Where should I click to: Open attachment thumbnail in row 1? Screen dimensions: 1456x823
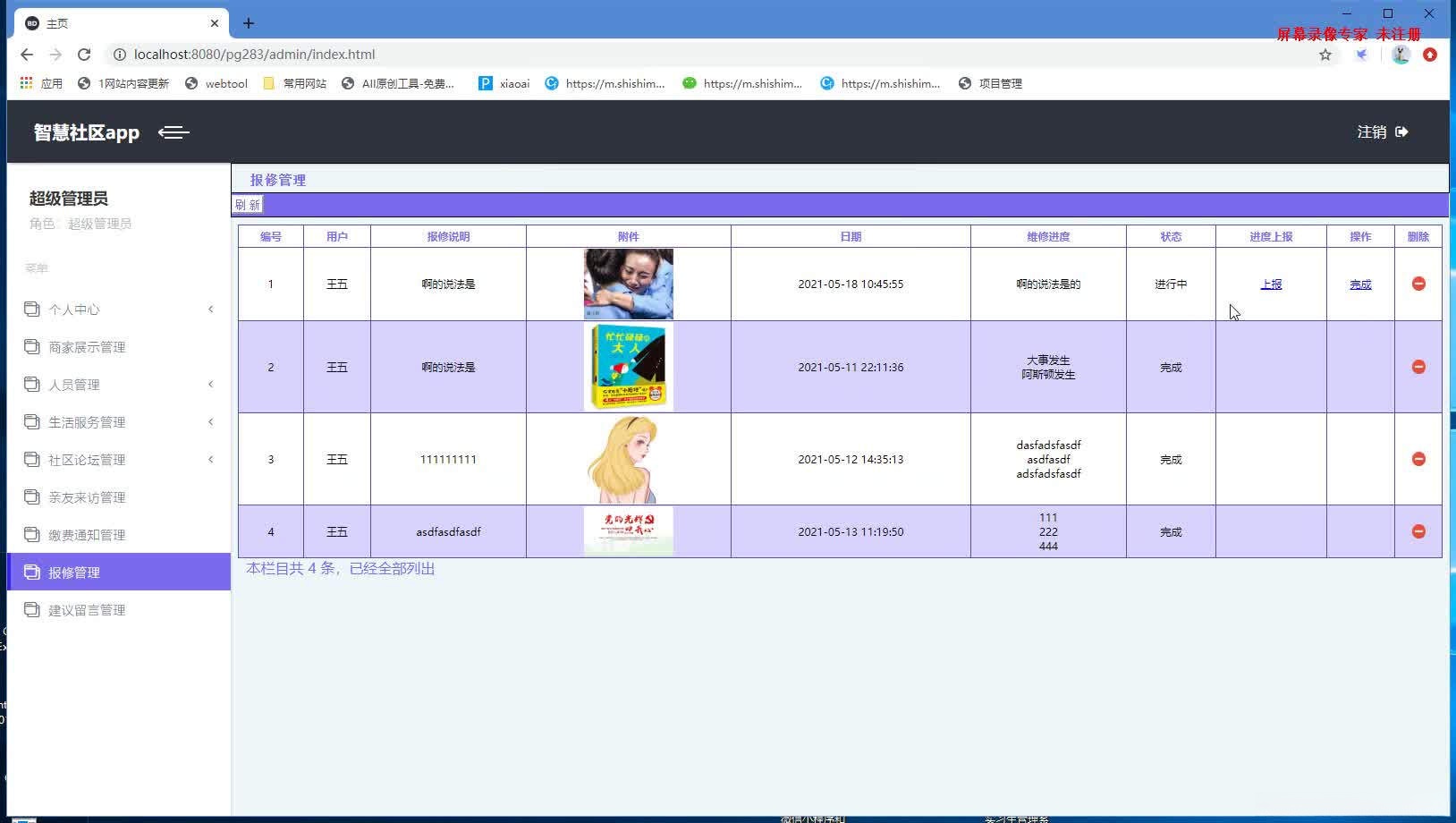(628, 284)
